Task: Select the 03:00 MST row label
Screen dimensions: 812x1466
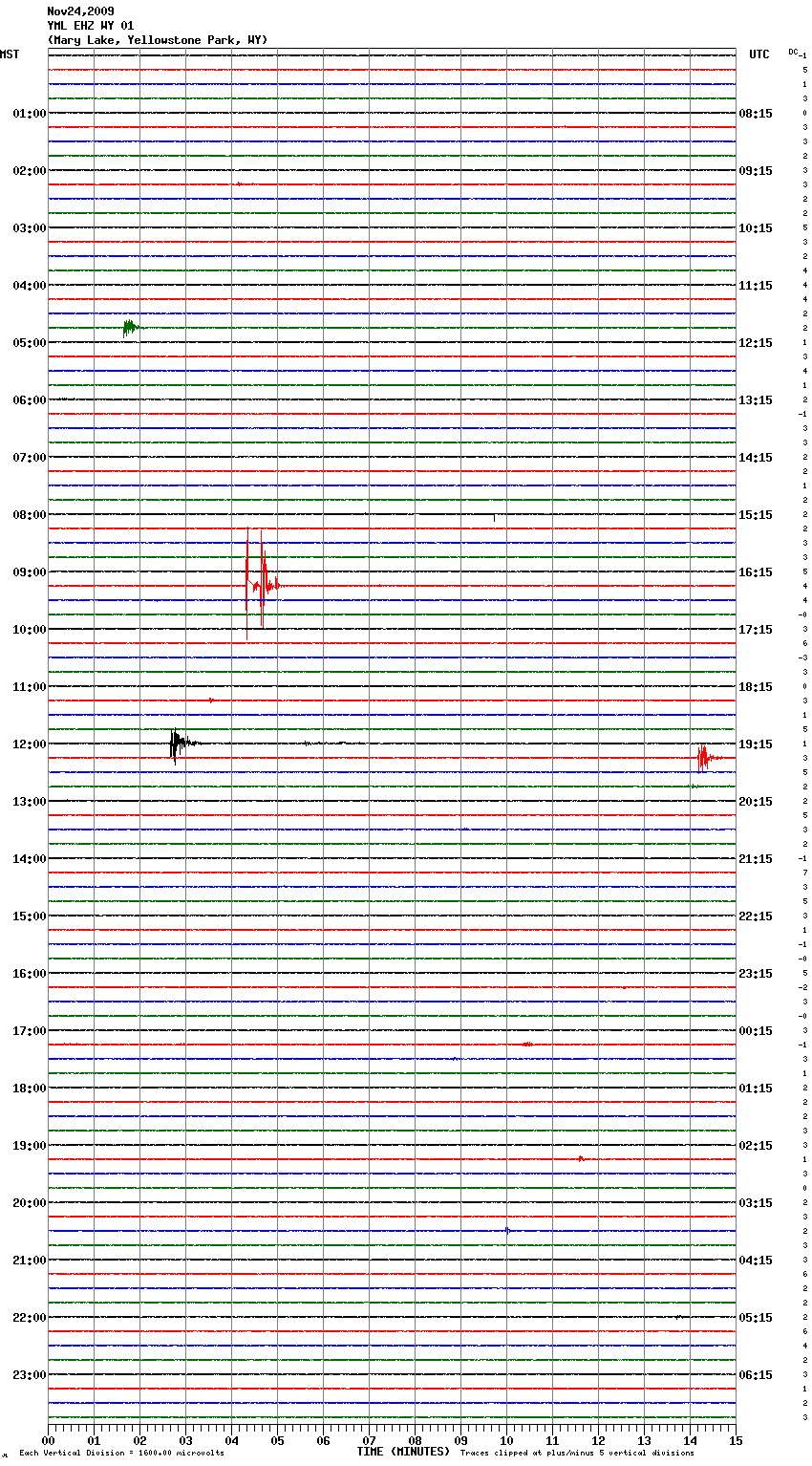Action: tap(30, 228)
